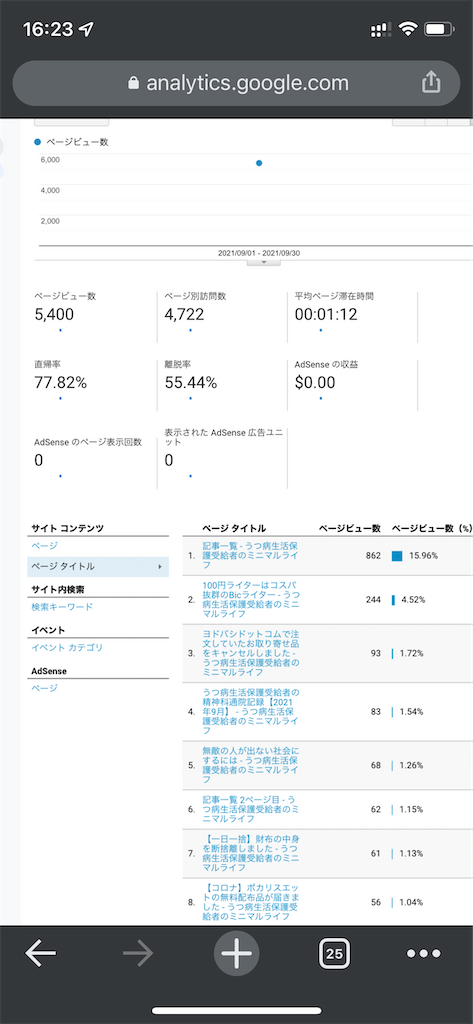Open the three-dot browser menu
Viewport: 473px width, 1024px height.
424,954
